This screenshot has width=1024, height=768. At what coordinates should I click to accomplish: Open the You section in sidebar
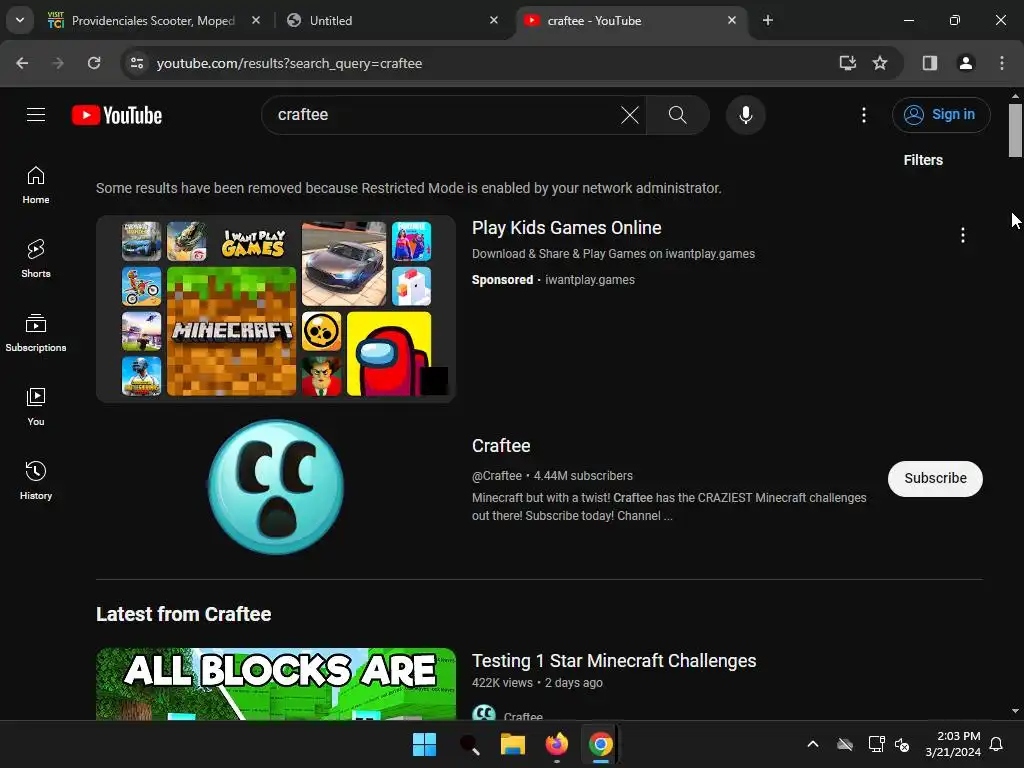pos(36,406)
